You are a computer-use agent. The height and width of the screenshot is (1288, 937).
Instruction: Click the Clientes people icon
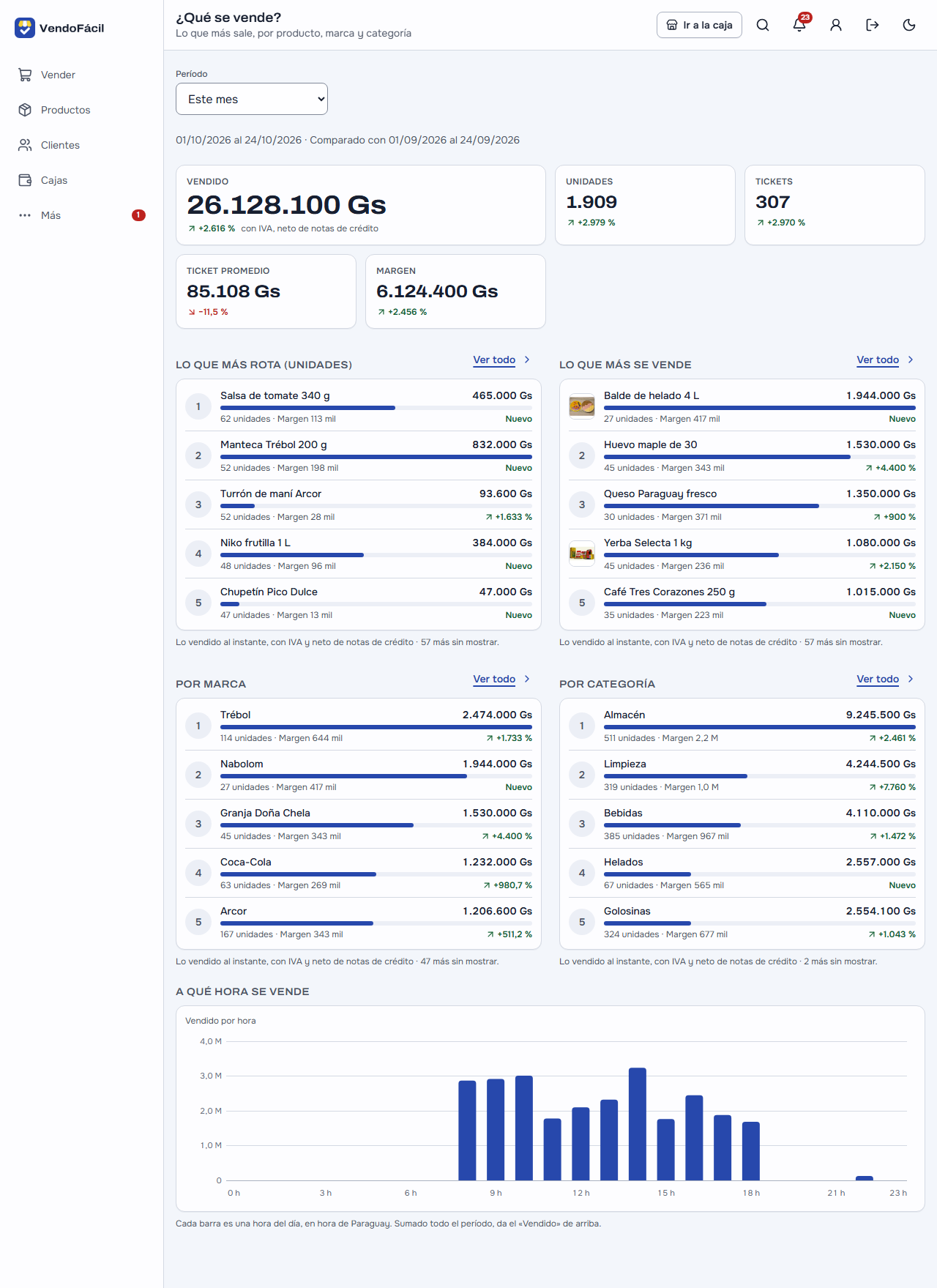[x=25, y=145]
